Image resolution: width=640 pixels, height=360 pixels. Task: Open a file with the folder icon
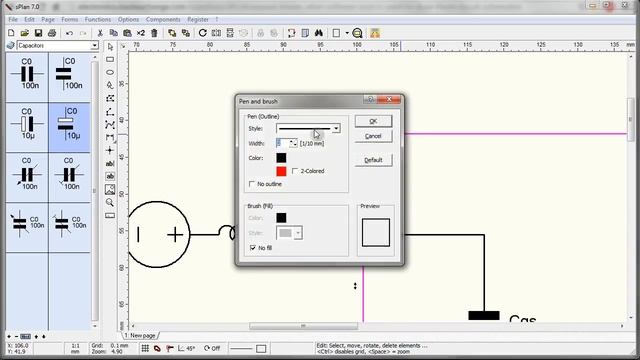24,33
